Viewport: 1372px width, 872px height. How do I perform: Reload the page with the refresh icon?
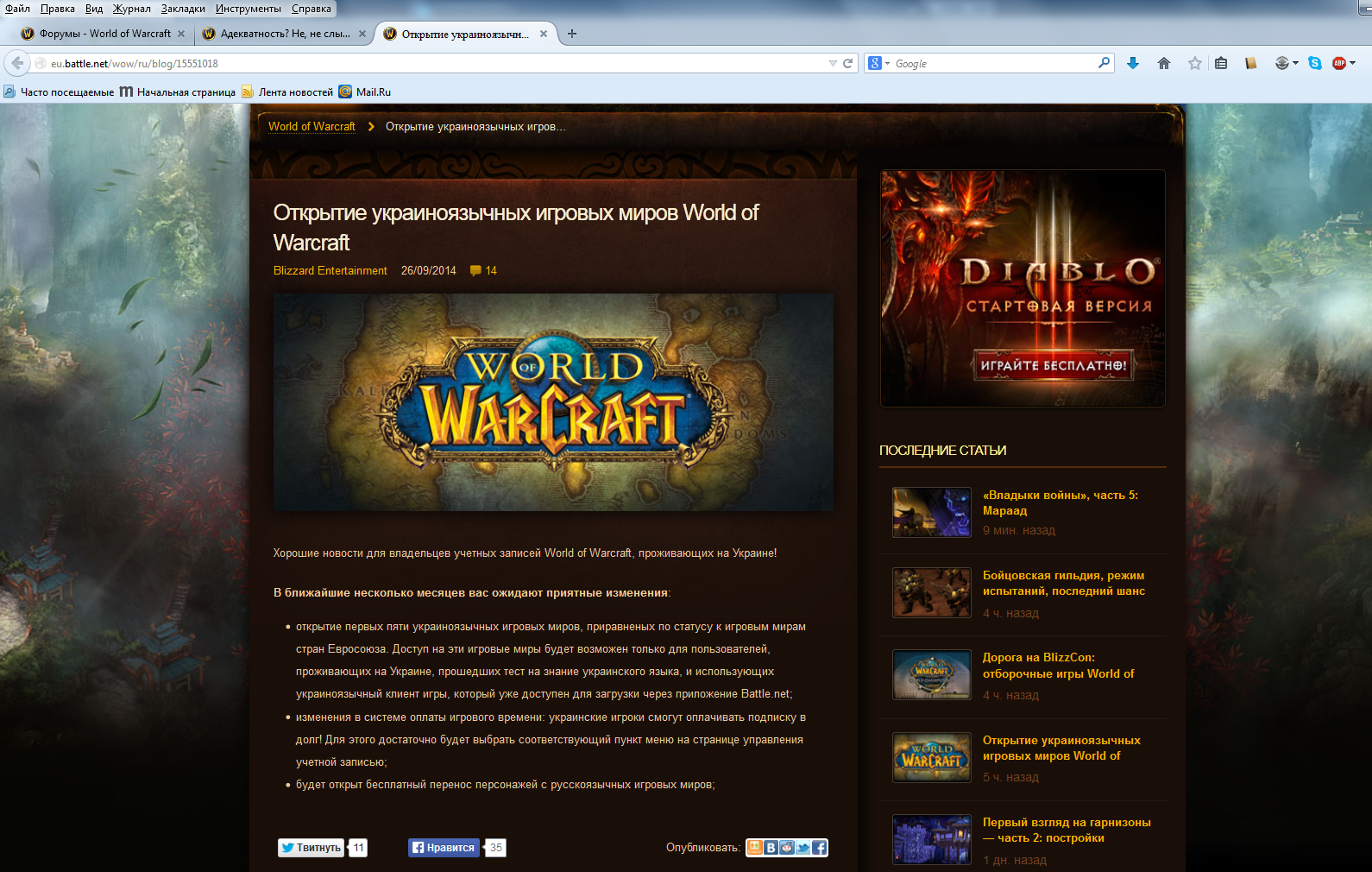click(847, 63)
